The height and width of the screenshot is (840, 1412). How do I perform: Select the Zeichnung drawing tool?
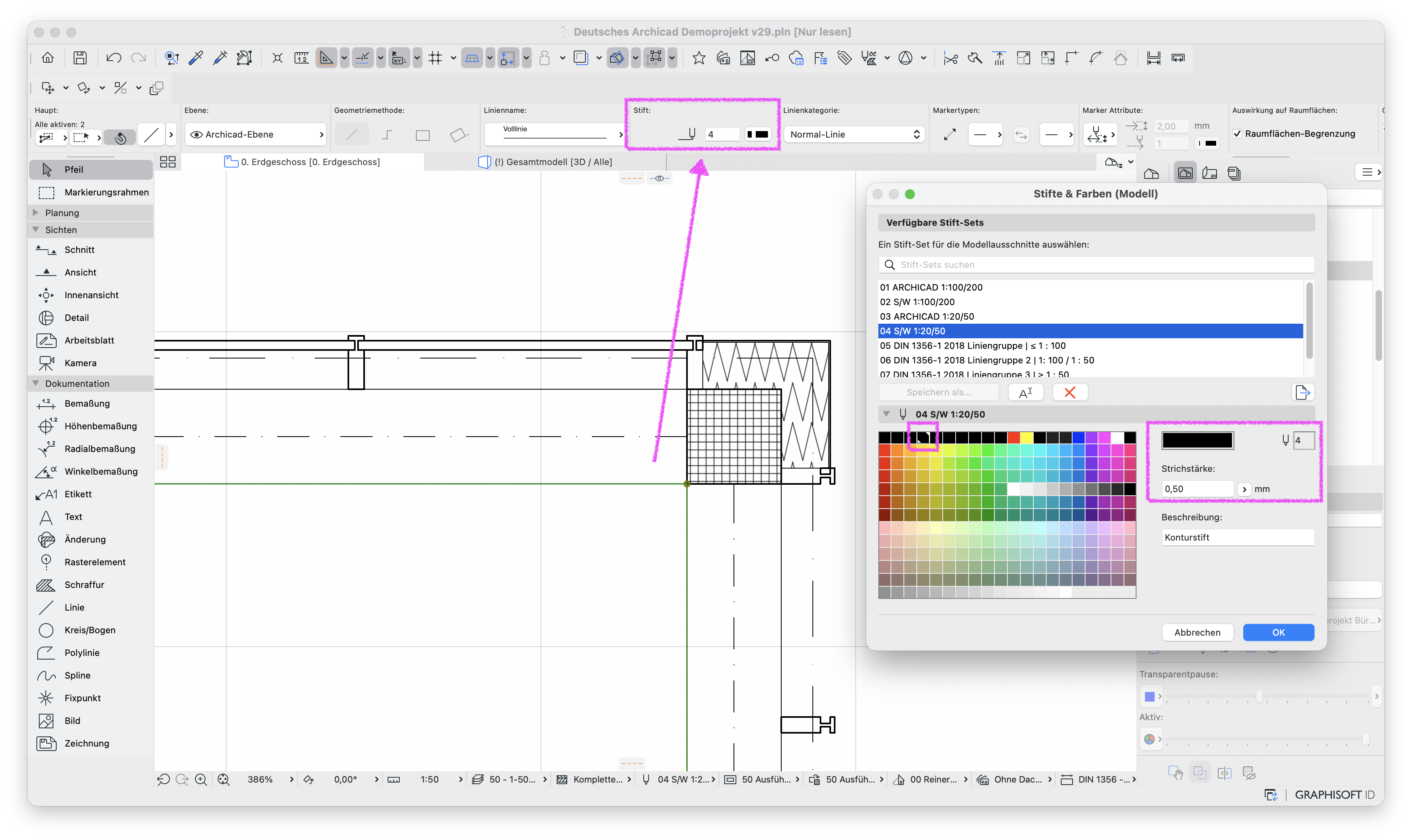click(91, 743)
